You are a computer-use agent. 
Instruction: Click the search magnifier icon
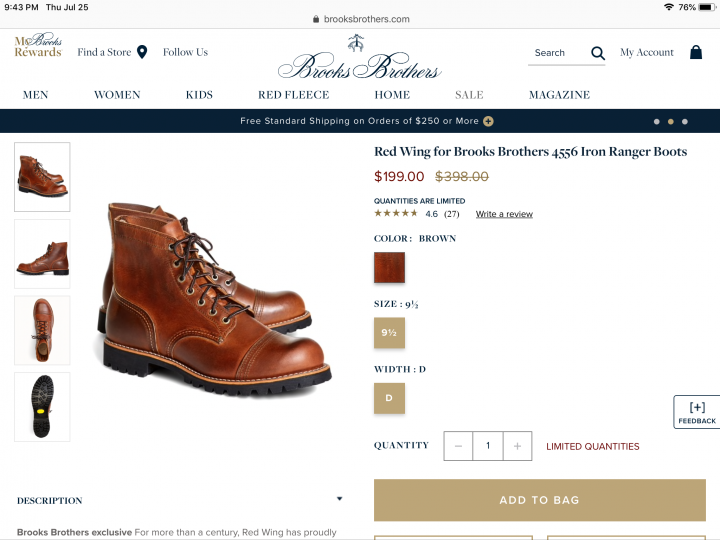coord(598,53)
